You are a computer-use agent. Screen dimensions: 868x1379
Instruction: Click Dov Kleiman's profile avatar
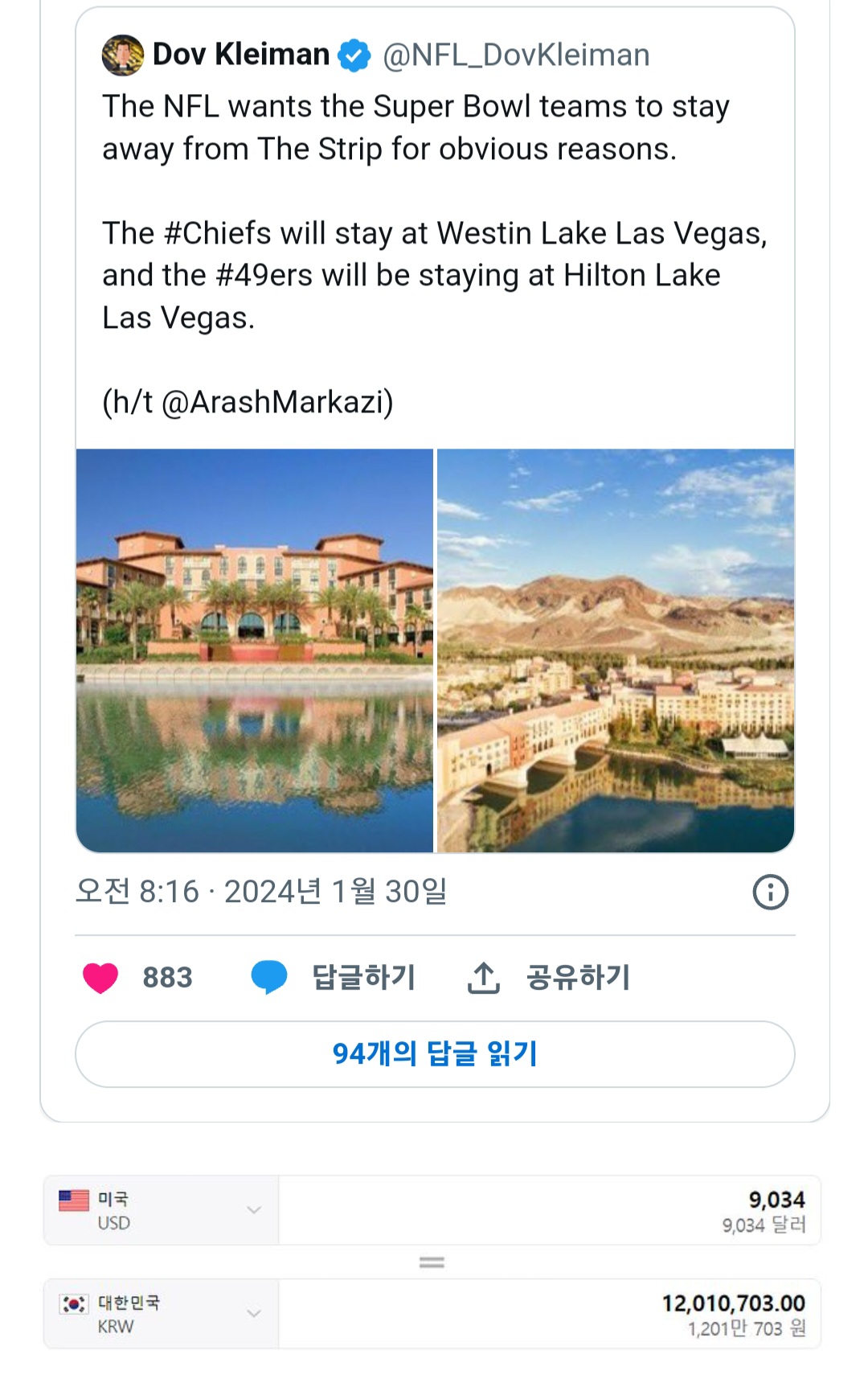click(x=123, y=55)
